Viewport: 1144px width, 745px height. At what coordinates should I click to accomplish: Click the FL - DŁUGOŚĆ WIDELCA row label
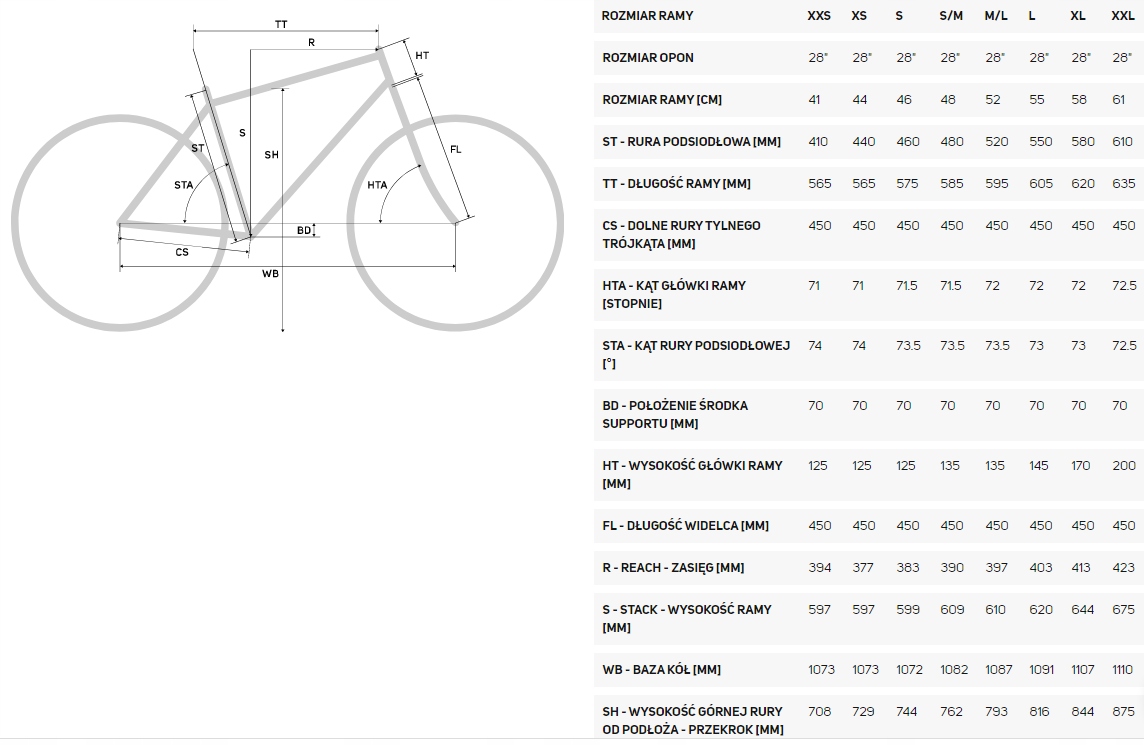(x=685, y=526)
